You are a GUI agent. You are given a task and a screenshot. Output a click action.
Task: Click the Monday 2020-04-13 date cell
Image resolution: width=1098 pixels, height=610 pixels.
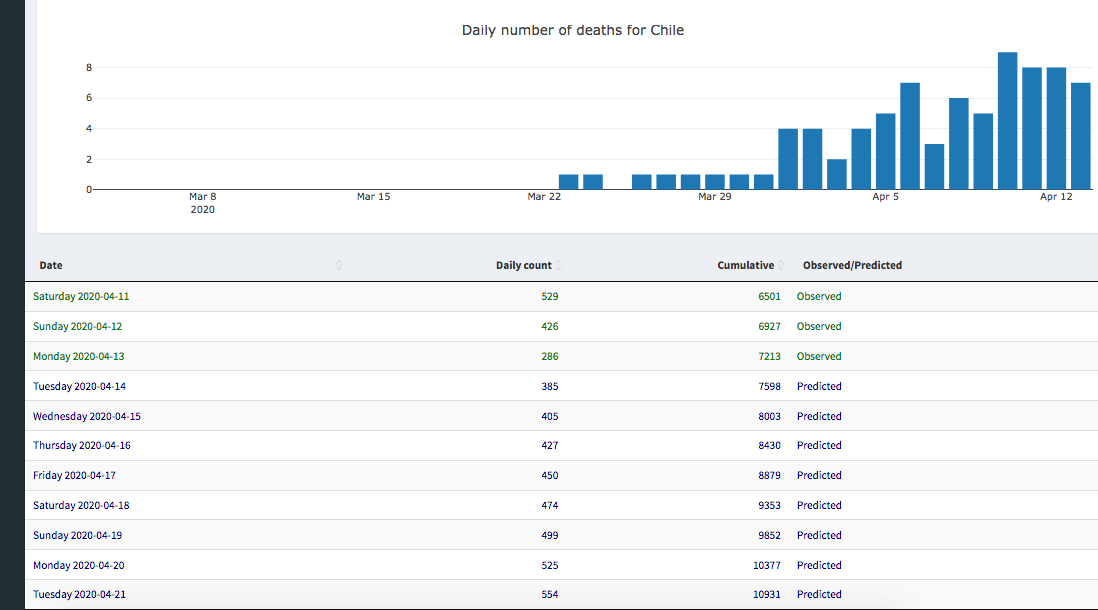[x=79, y=356]
